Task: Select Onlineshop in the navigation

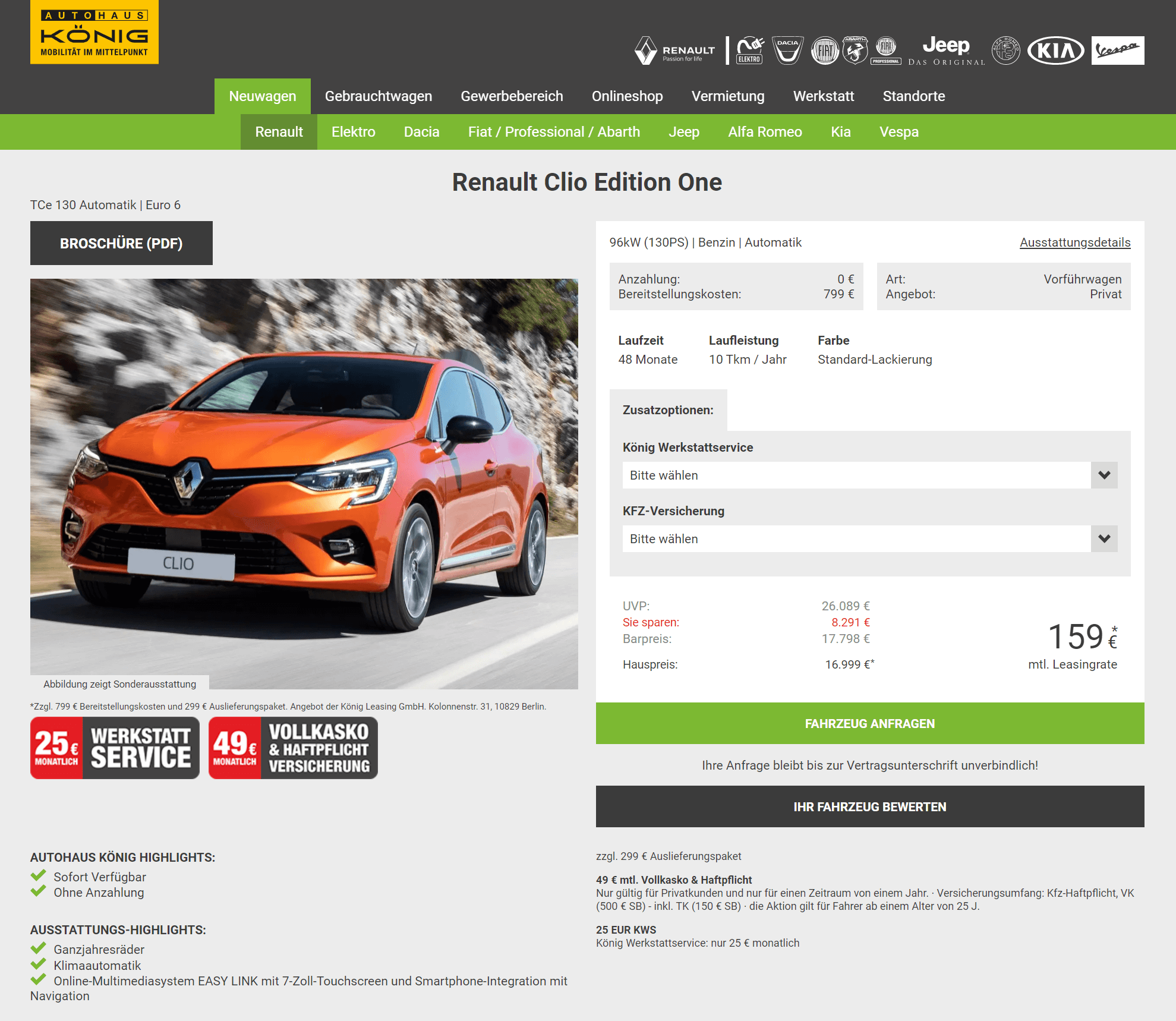Action: click(627, 96)
